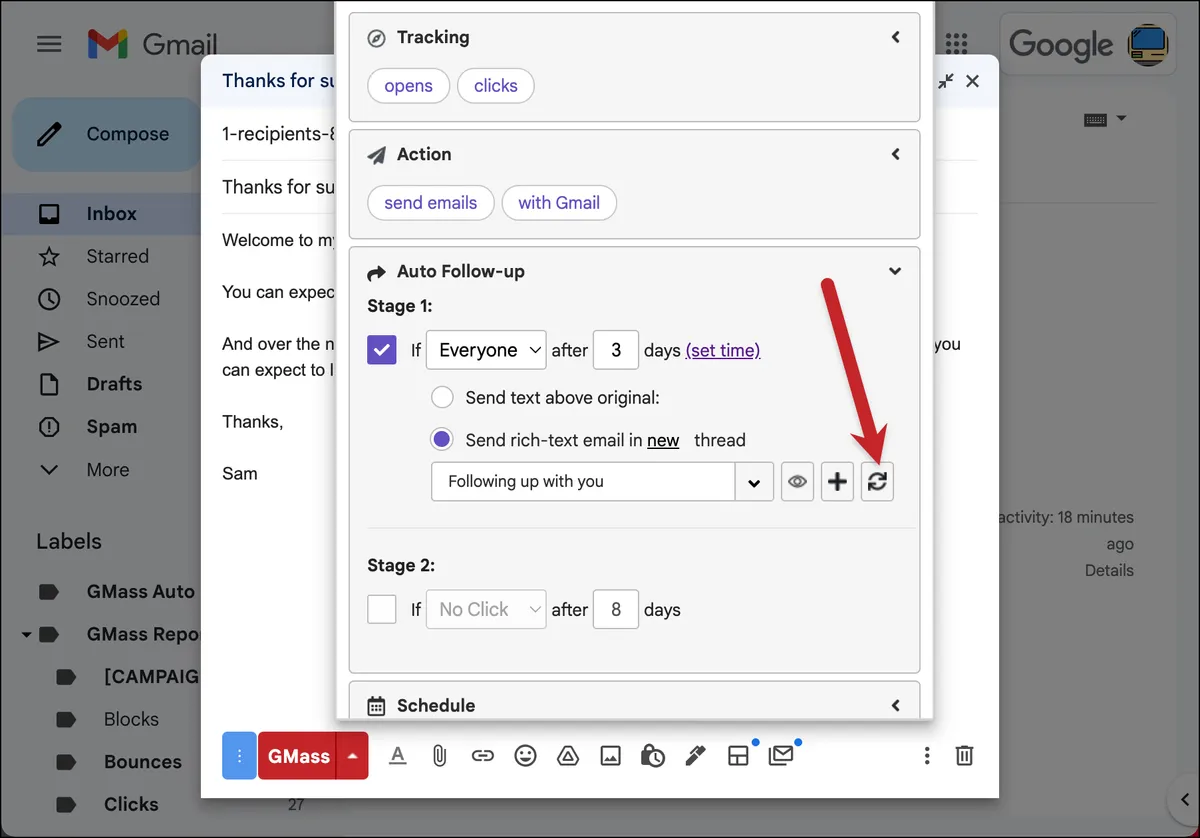The height and width of the screenshot is (838, 1200).
Task: Click the Details link under account activity
Action: [x=1109, y=570]
